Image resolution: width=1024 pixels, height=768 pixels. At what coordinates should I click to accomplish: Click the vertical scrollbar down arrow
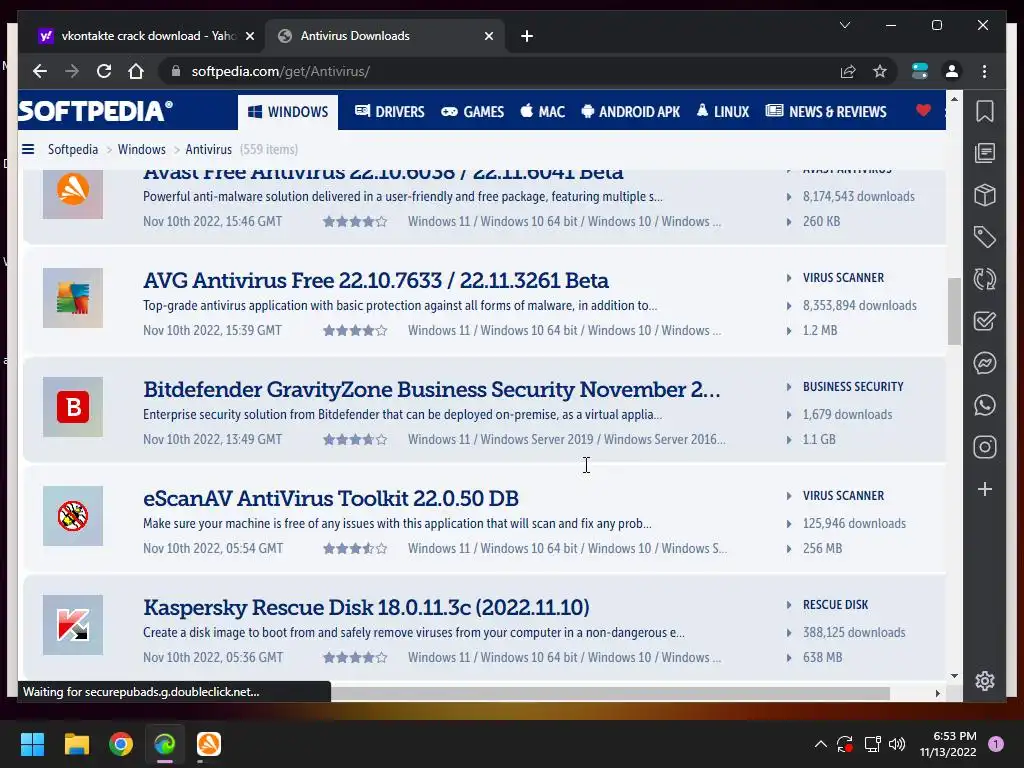pyautogui.click(x=954, y=676)
